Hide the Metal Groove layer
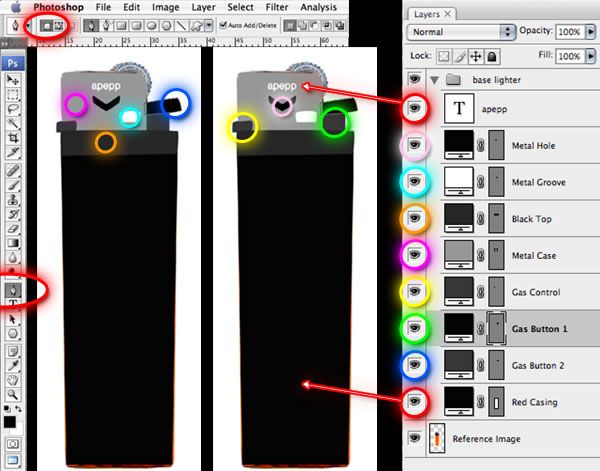This screenshot has width=600, height=471. (415, 181)
